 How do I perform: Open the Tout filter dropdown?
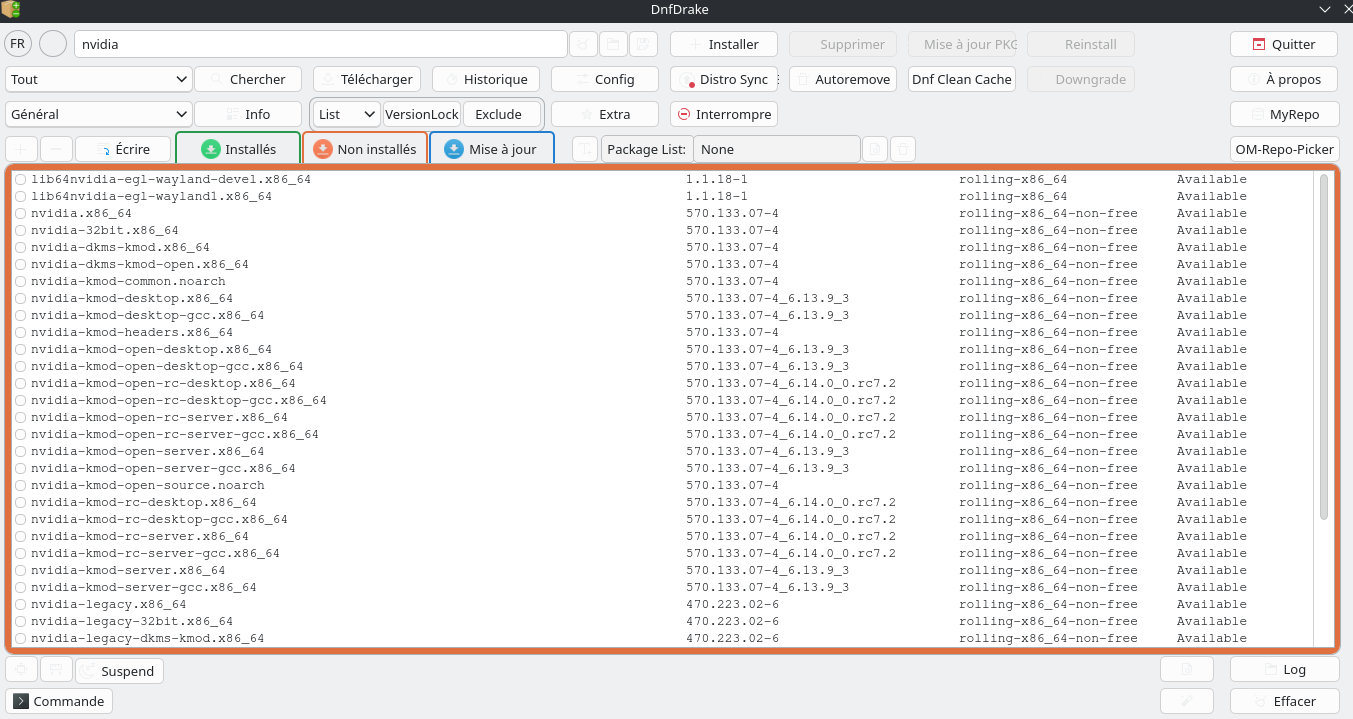99,79
